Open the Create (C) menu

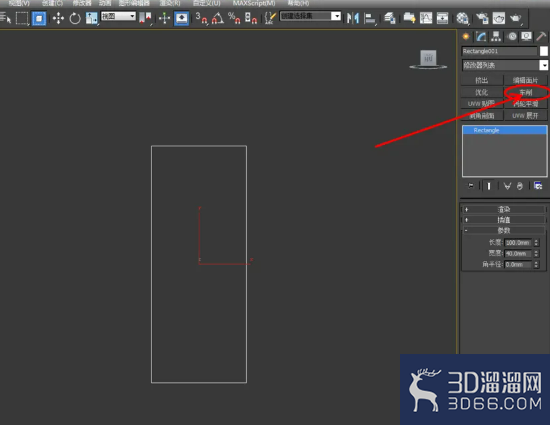(52, 3)
